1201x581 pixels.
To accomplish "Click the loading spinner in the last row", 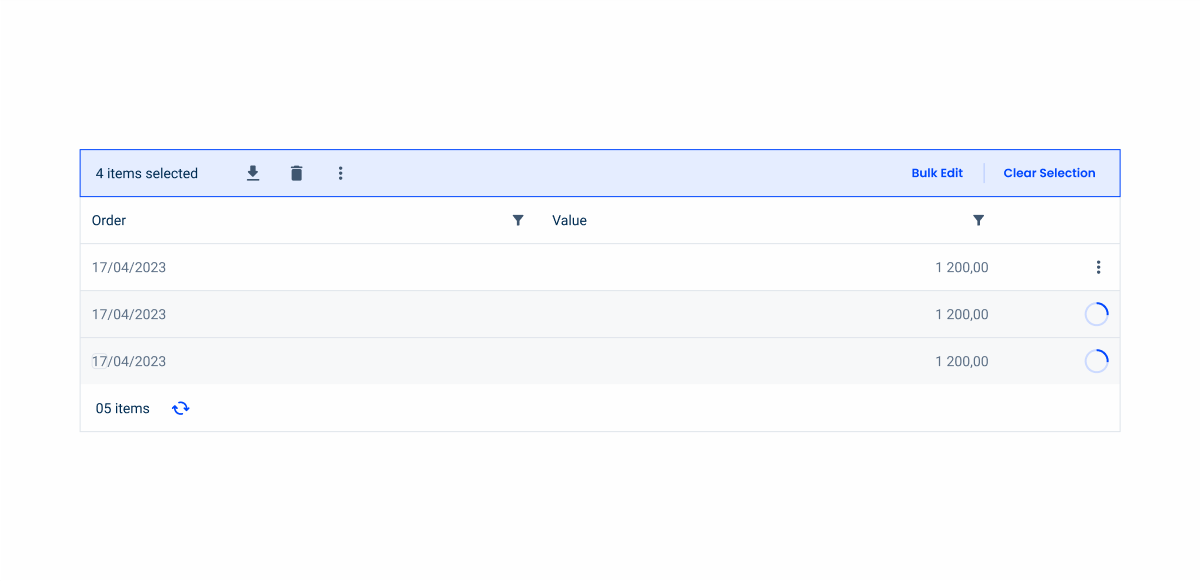I will [1097, 361].
